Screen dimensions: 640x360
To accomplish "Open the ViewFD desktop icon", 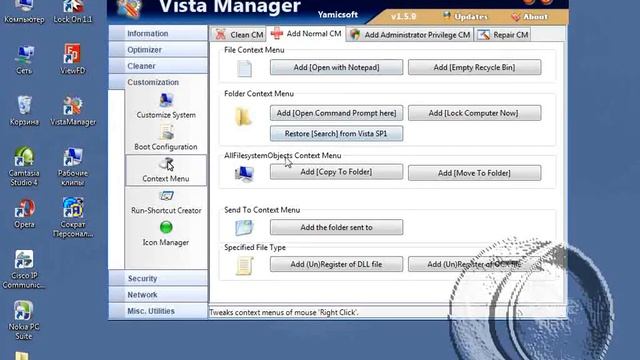I will [73, 59].
